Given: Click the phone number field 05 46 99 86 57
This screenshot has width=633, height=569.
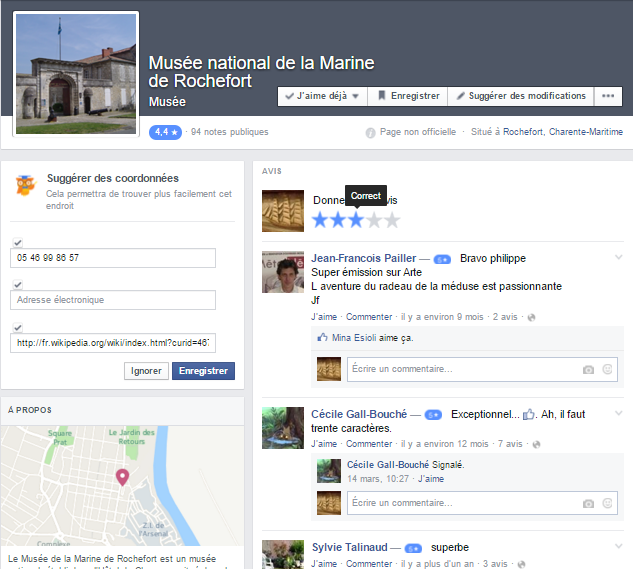Looking at the screenshot, I should (x=113, y=258).
